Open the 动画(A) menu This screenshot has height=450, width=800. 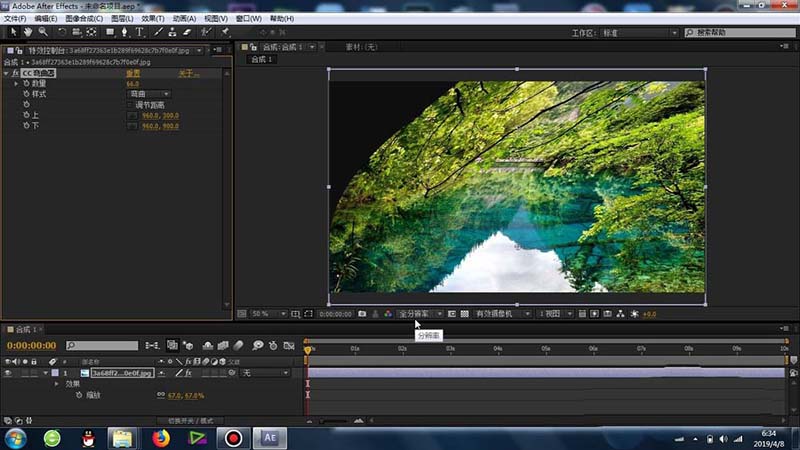(184, 18)
